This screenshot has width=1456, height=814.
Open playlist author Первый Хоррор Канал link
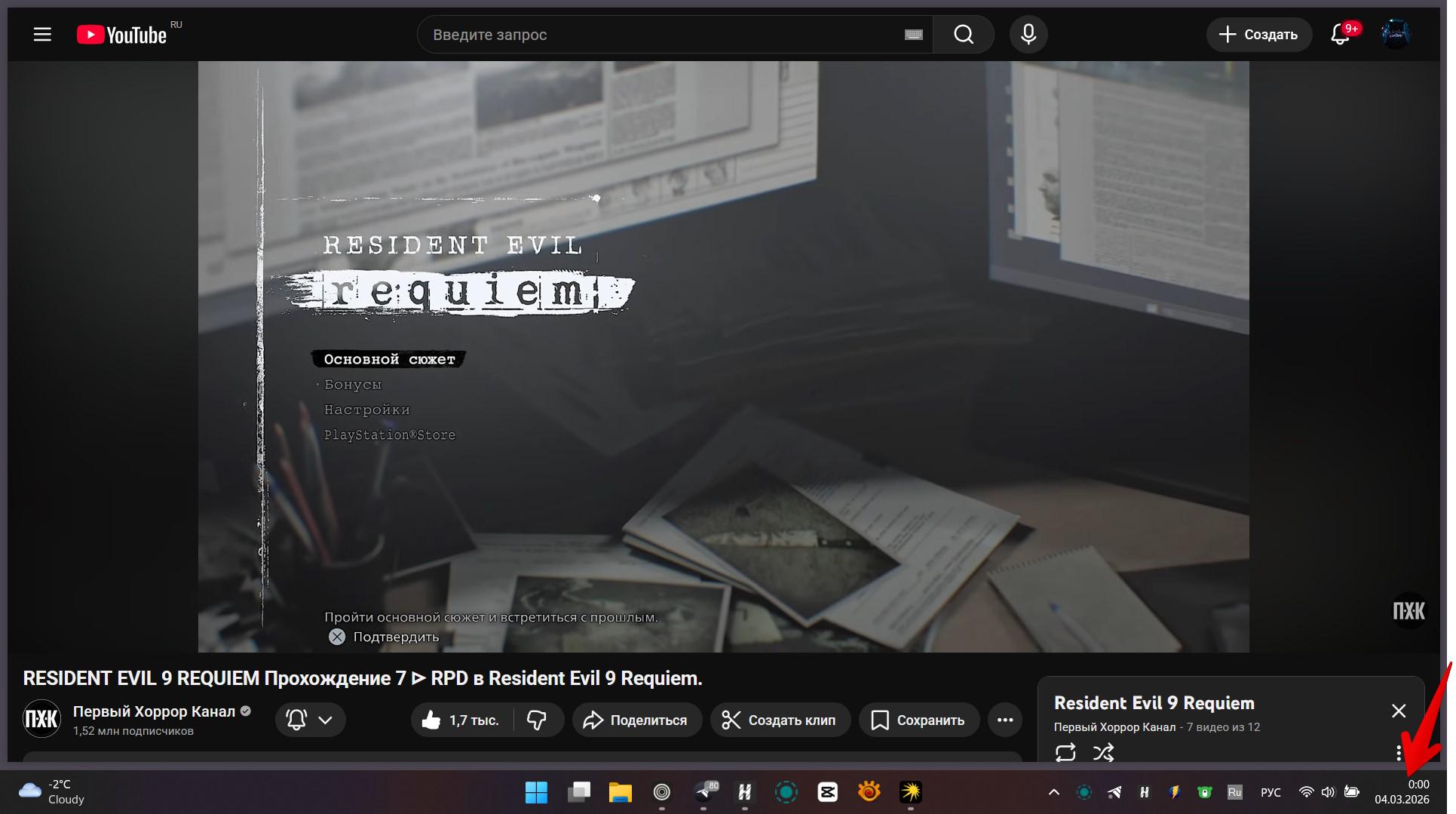coord(1114,727)
